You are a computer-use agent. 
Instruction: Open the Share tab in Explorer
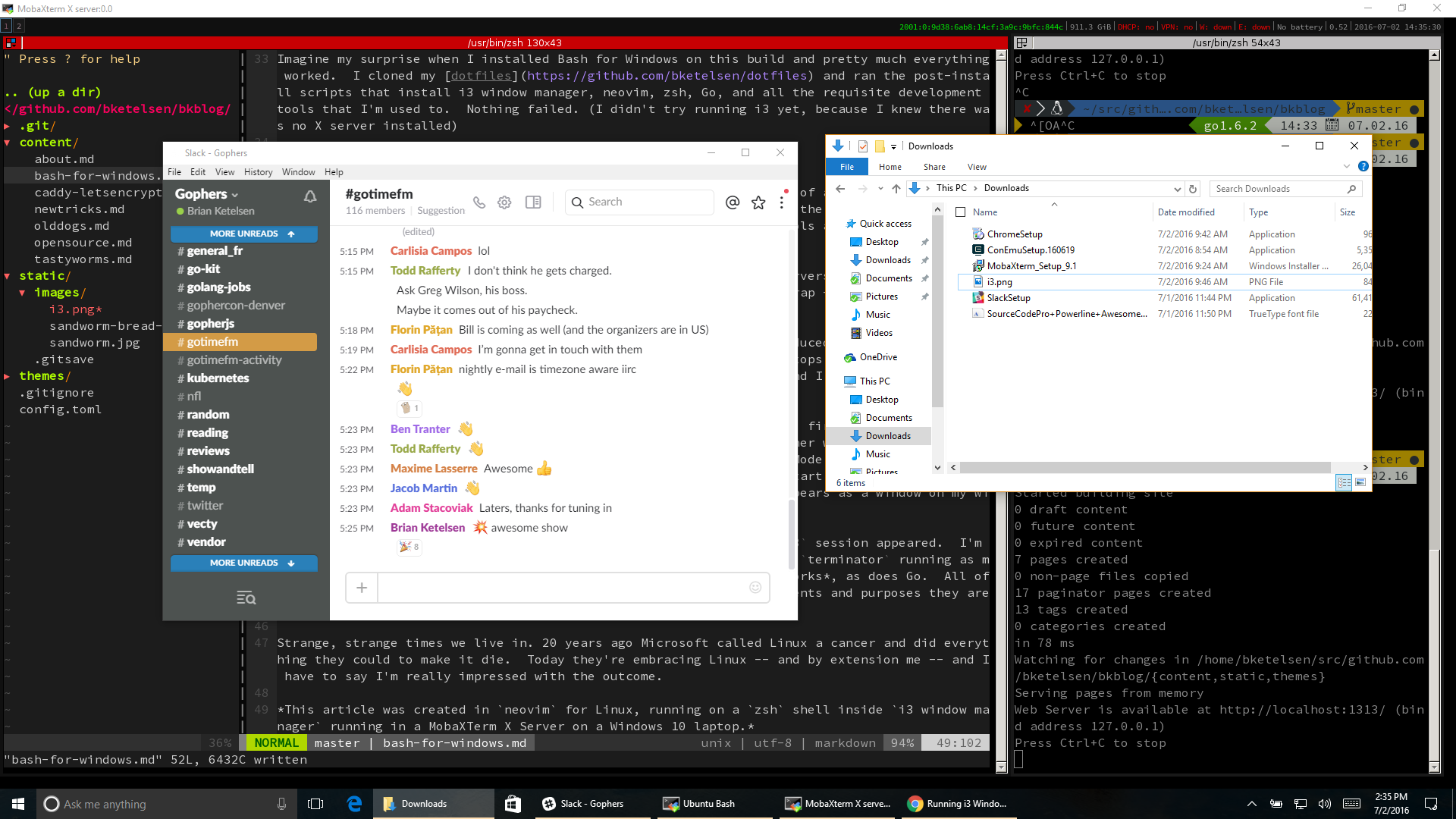tap(934, 167)
